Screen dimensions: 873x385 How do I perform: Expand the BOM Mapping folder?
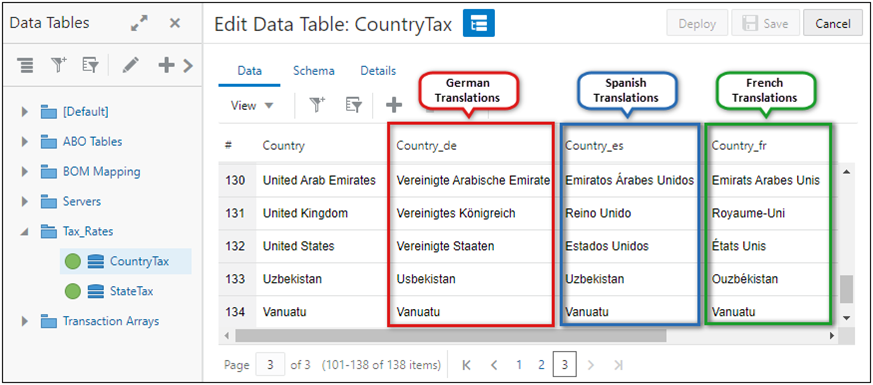(24, 171)
